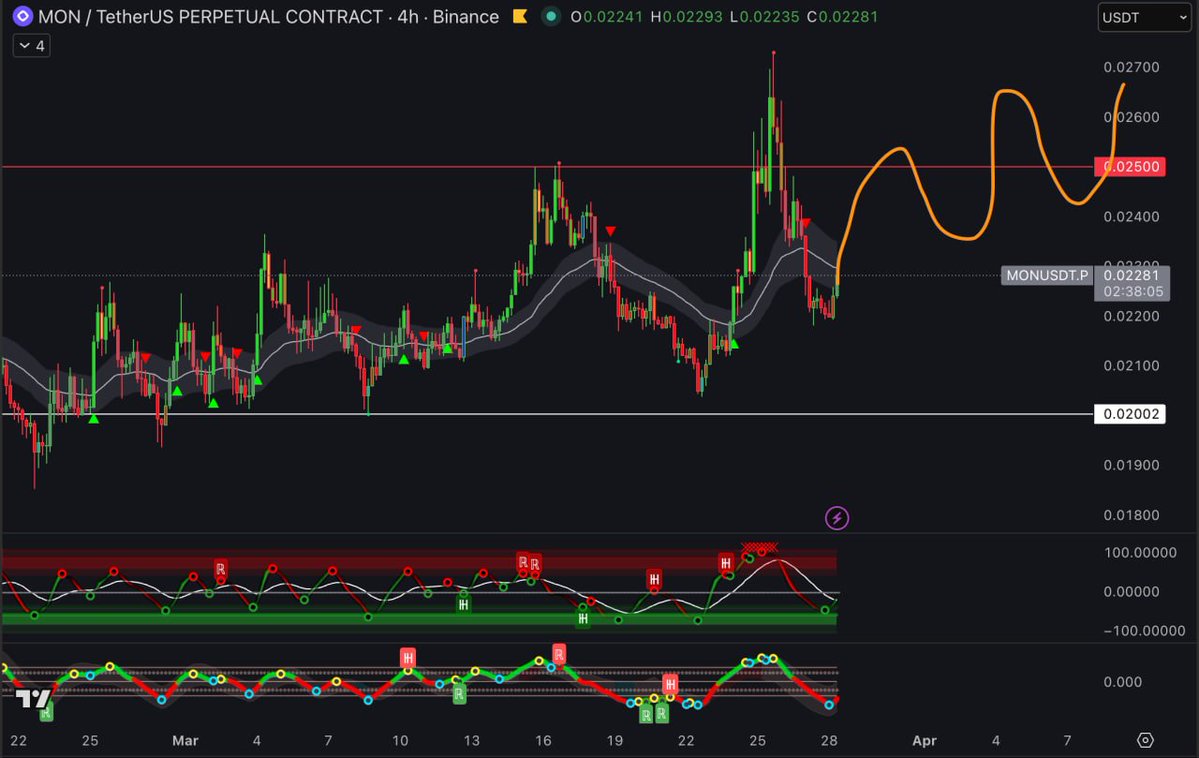The image size is (1199, 758).
Task: Click the 0.02400 price axis label
Action: coord(1131,216)
